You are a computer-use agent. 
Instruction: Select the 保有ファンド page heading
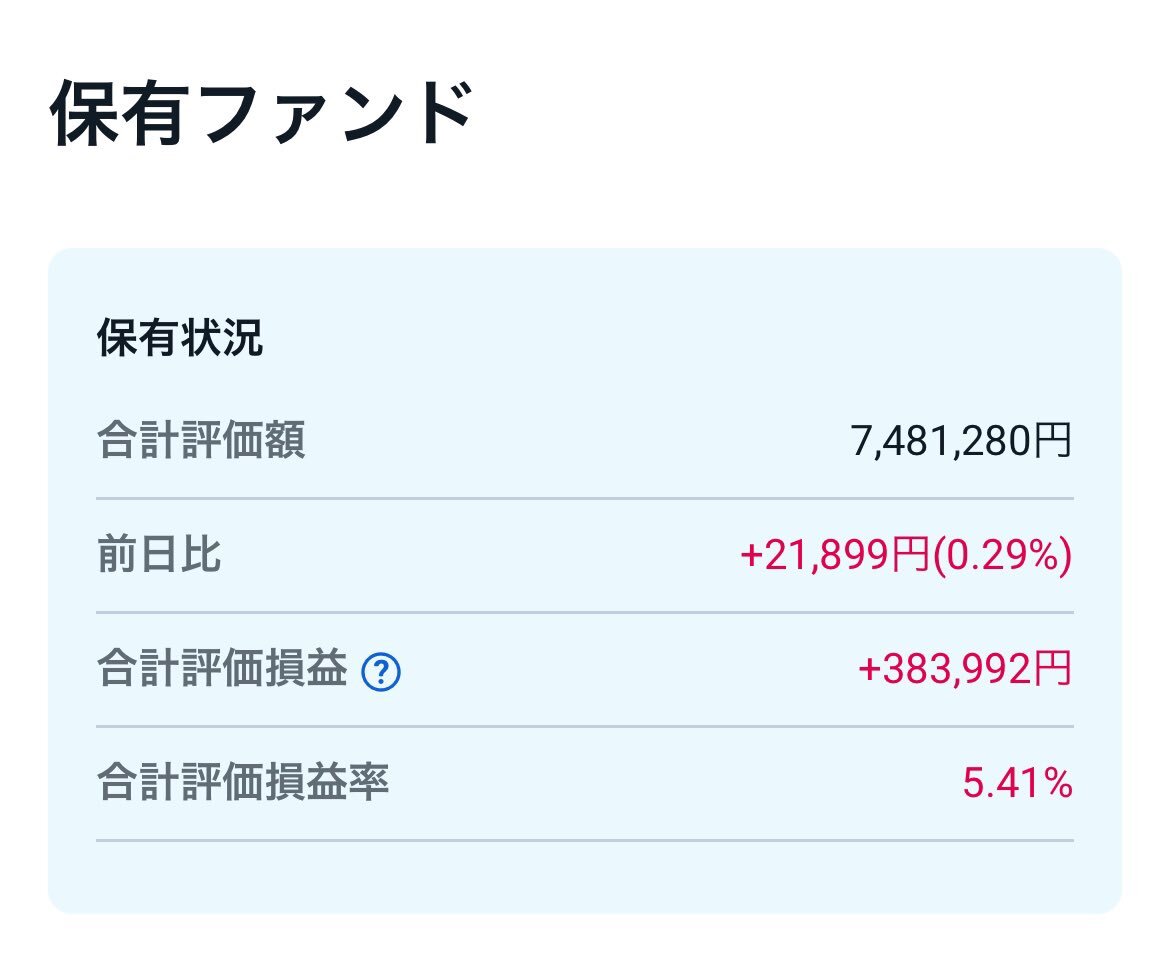(x=261, y=114)
